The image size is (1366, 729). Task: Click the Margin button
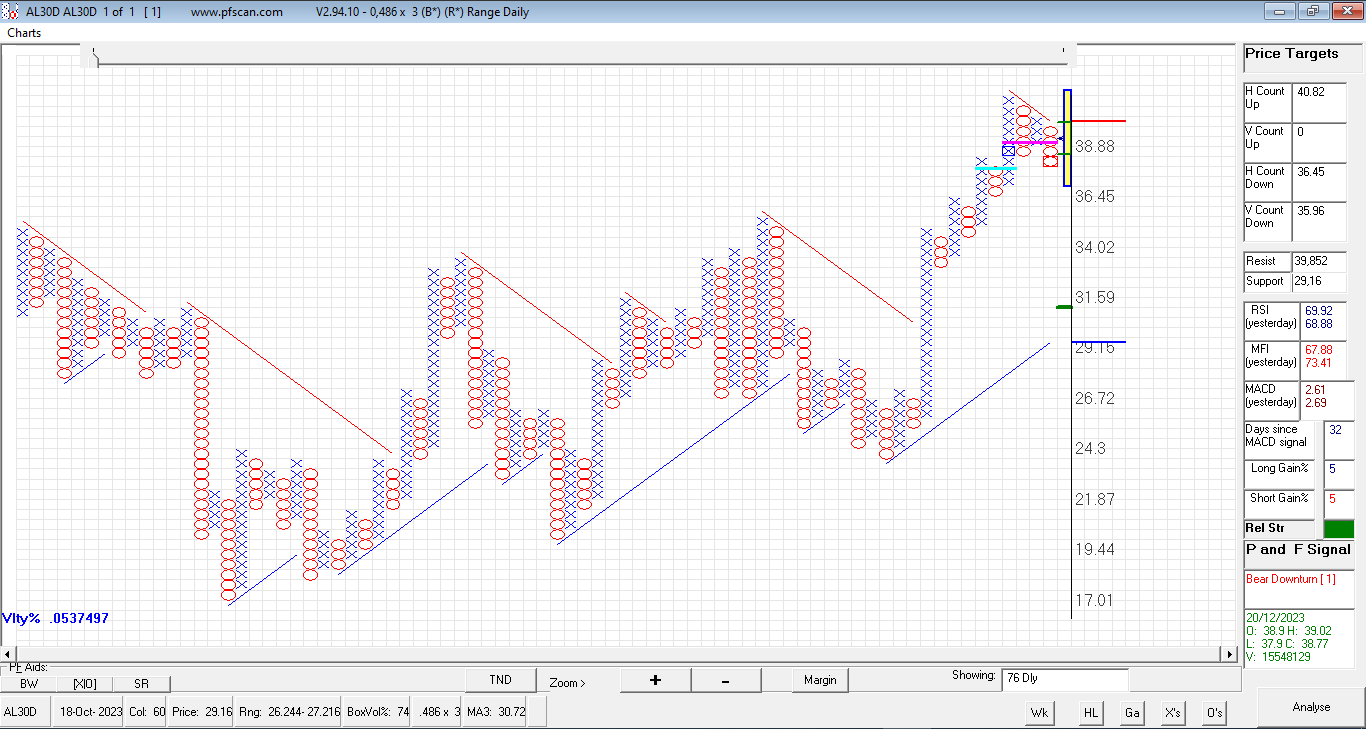pyautogui.click(x=820, y=680)
